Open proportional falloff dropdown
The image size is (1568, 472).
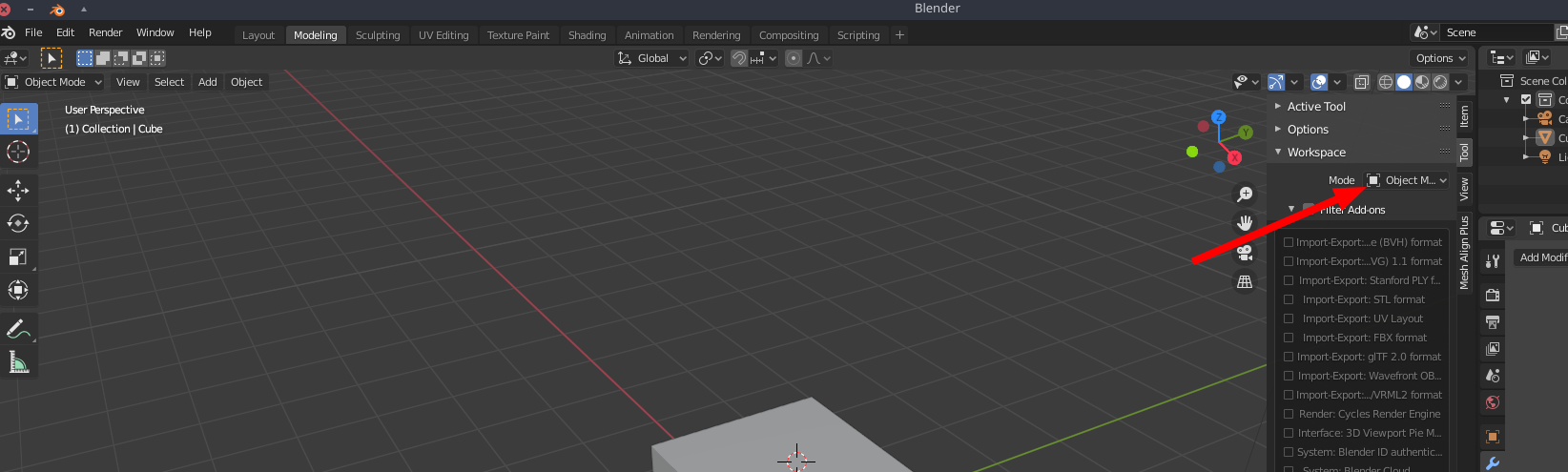(x=819, y=58)
